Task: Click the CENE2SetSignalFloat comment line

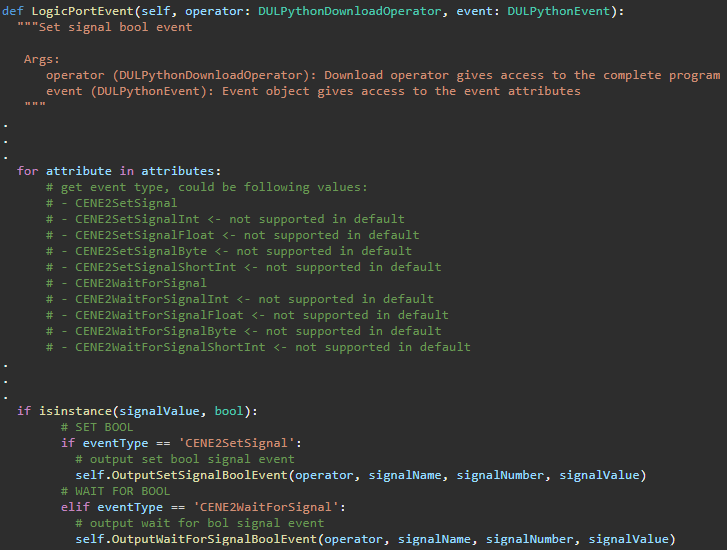Action: coord(232,235)
